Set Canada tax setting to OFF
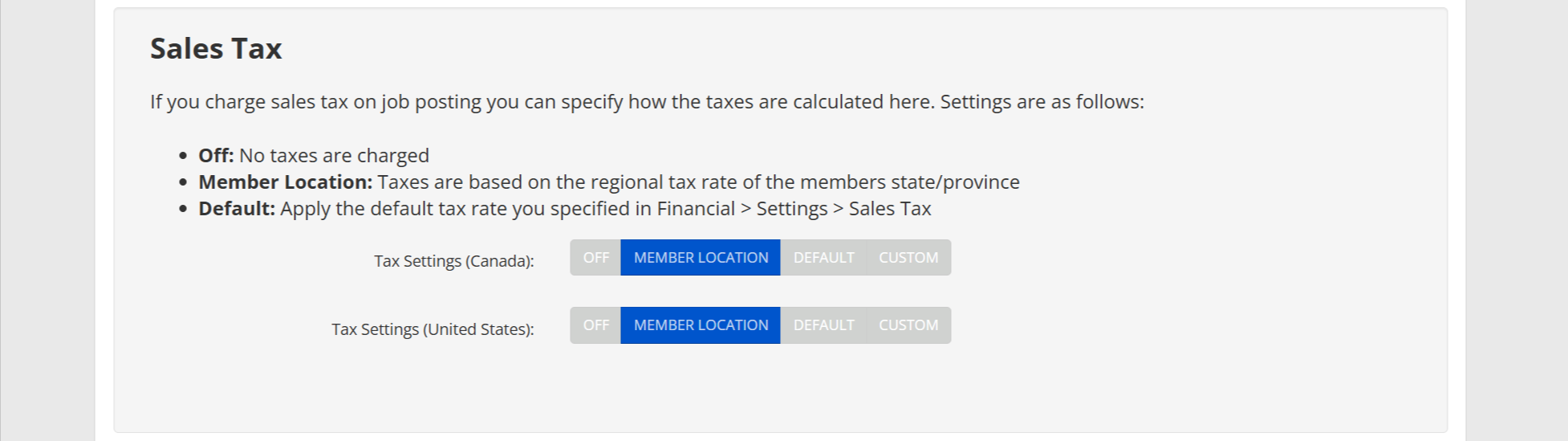 tap(595, 258)
